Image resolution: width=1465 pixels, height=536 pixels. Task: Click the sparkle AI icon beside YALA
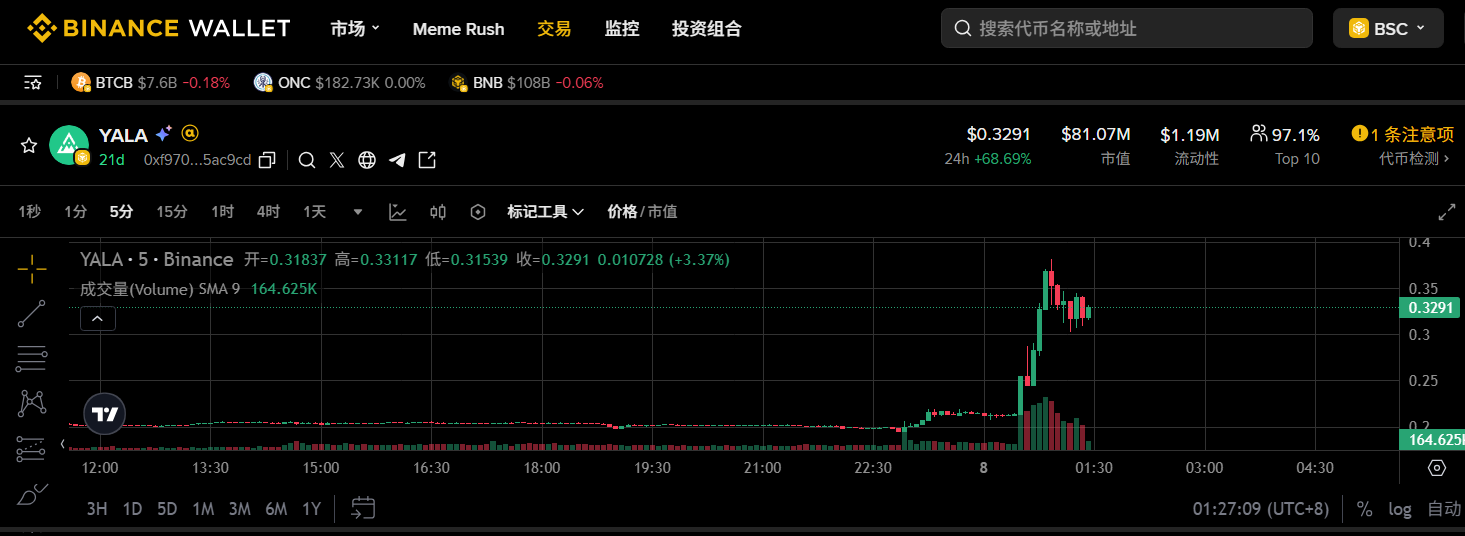[x=164, y=133]
